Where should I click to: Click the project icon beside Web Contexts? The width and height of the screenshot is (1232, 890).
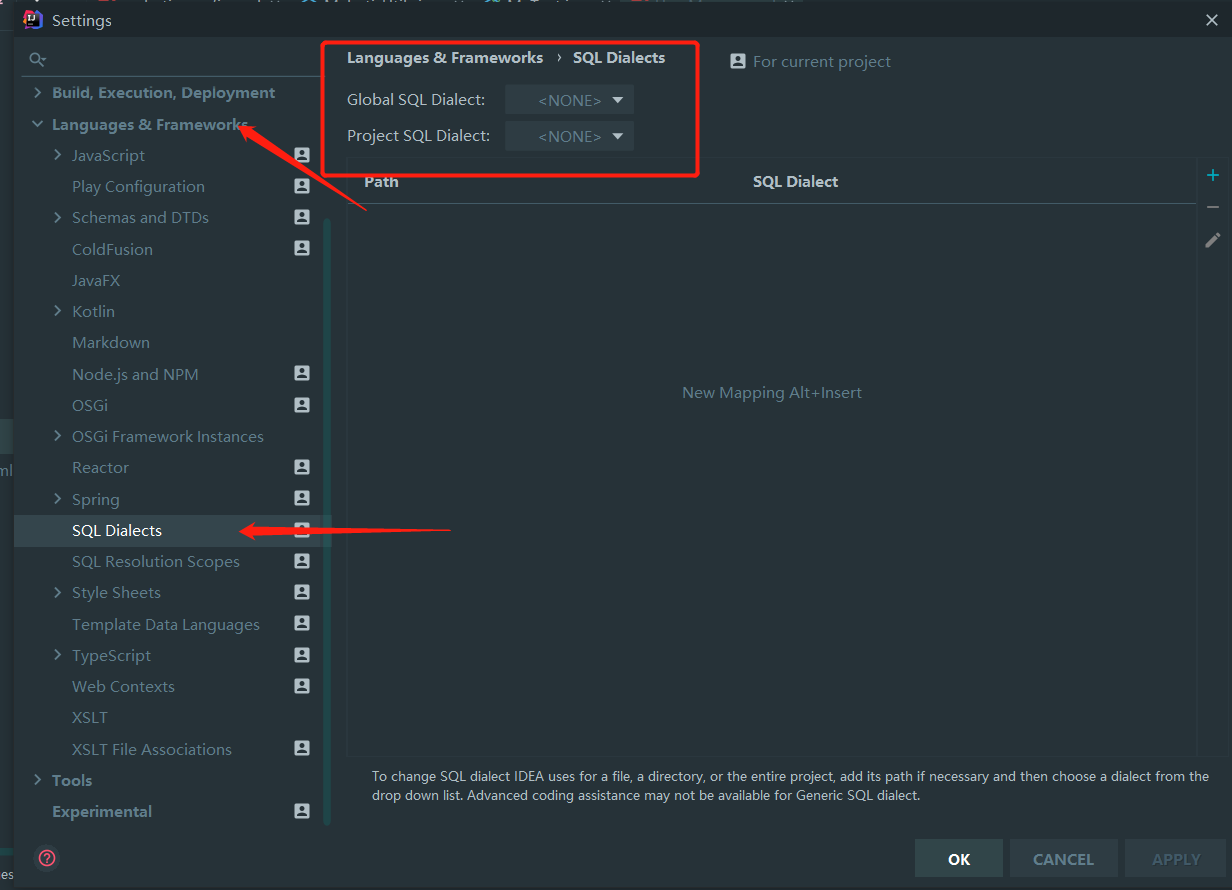pos(302,686)
